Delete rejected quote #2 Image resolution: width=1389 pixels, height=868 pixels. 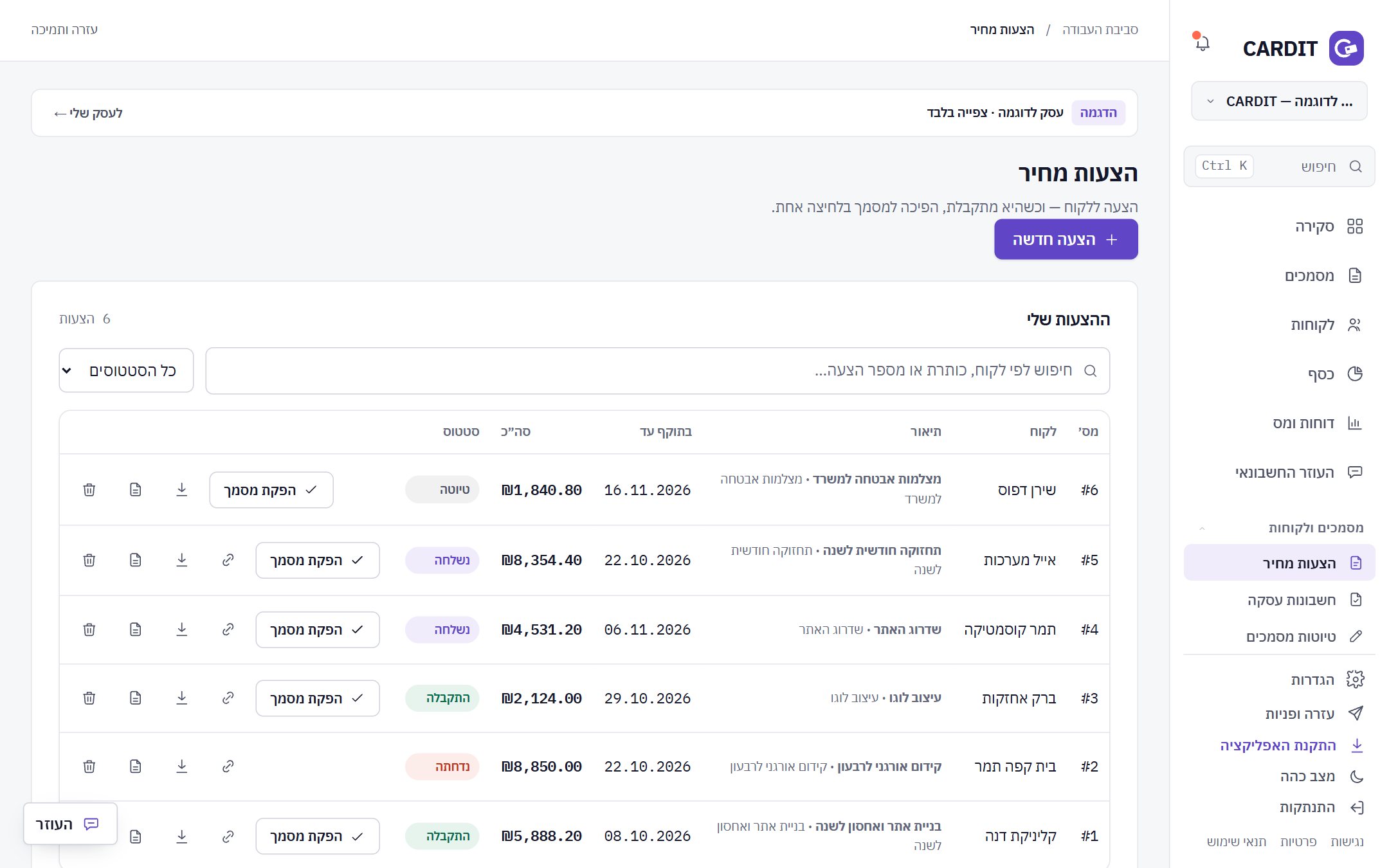click(x=89, y=766)
